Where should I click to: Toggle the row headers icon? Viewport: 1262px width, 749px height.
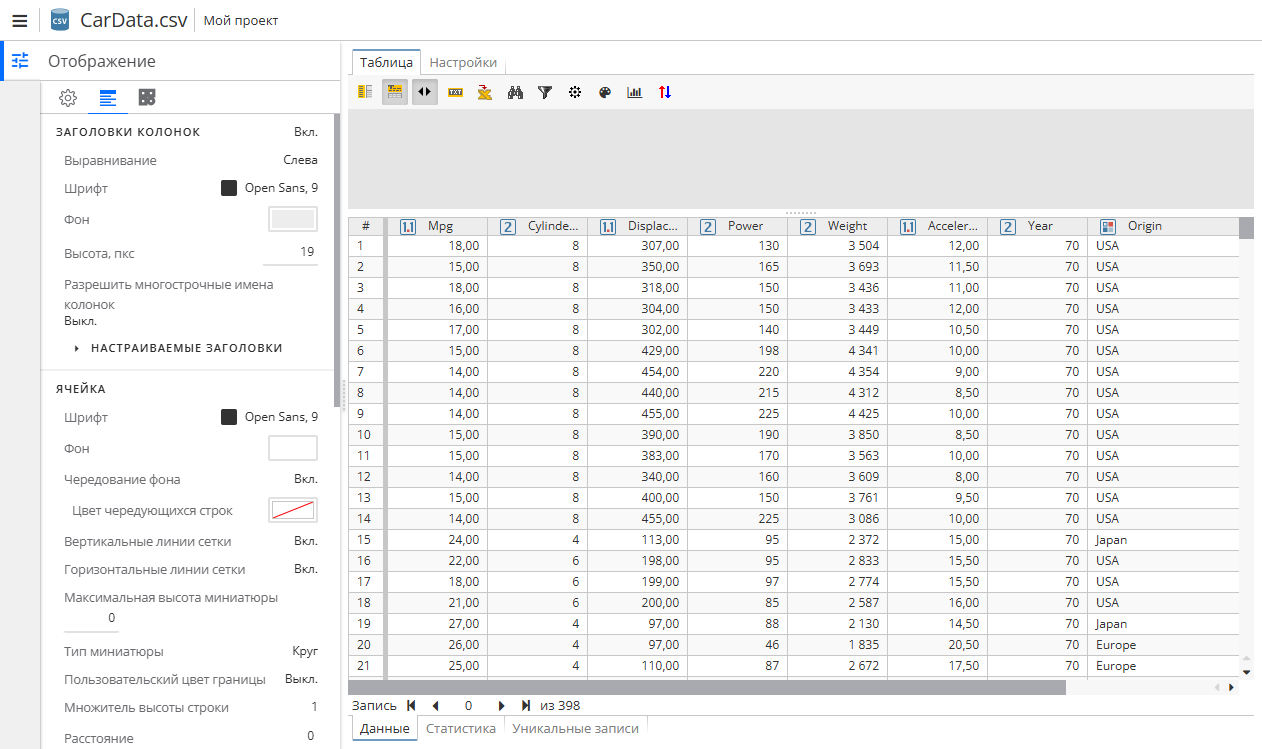pos(364,92)
